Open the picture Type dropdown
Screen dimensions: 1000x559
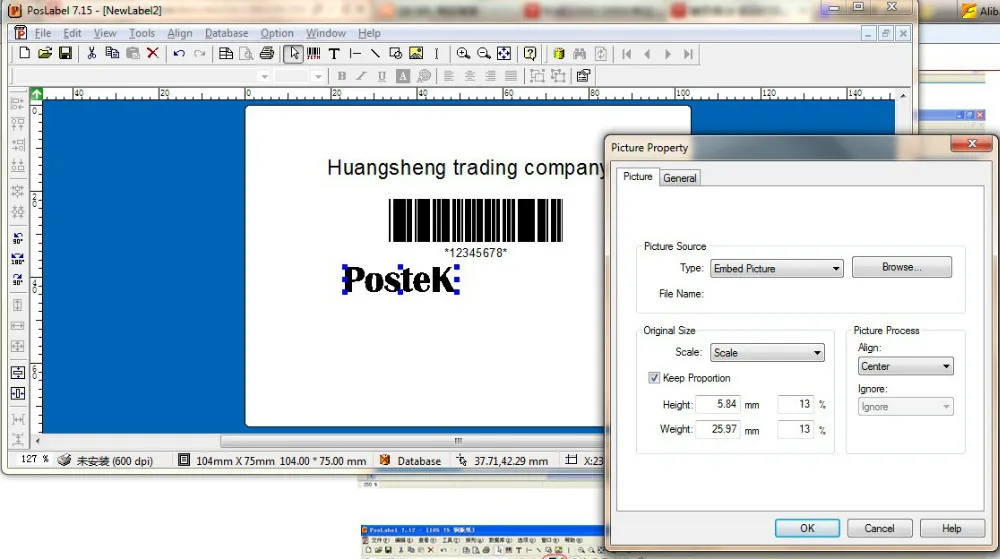pos(777,268)
